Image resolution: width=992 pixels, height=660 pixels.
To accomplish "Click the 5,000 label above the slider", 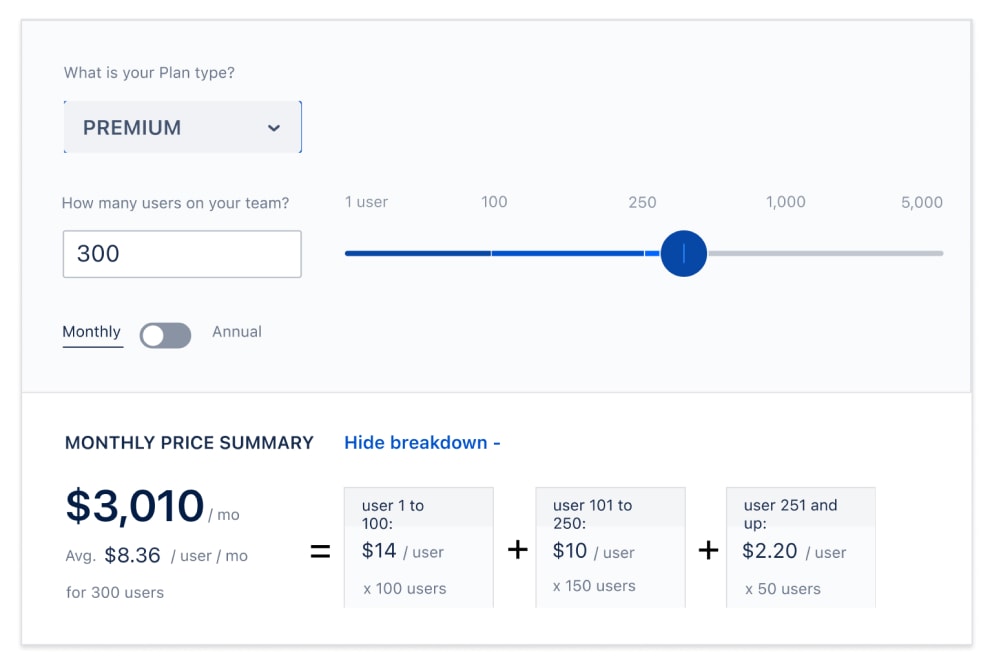I will pyautogui.click(x=921, y=202).
